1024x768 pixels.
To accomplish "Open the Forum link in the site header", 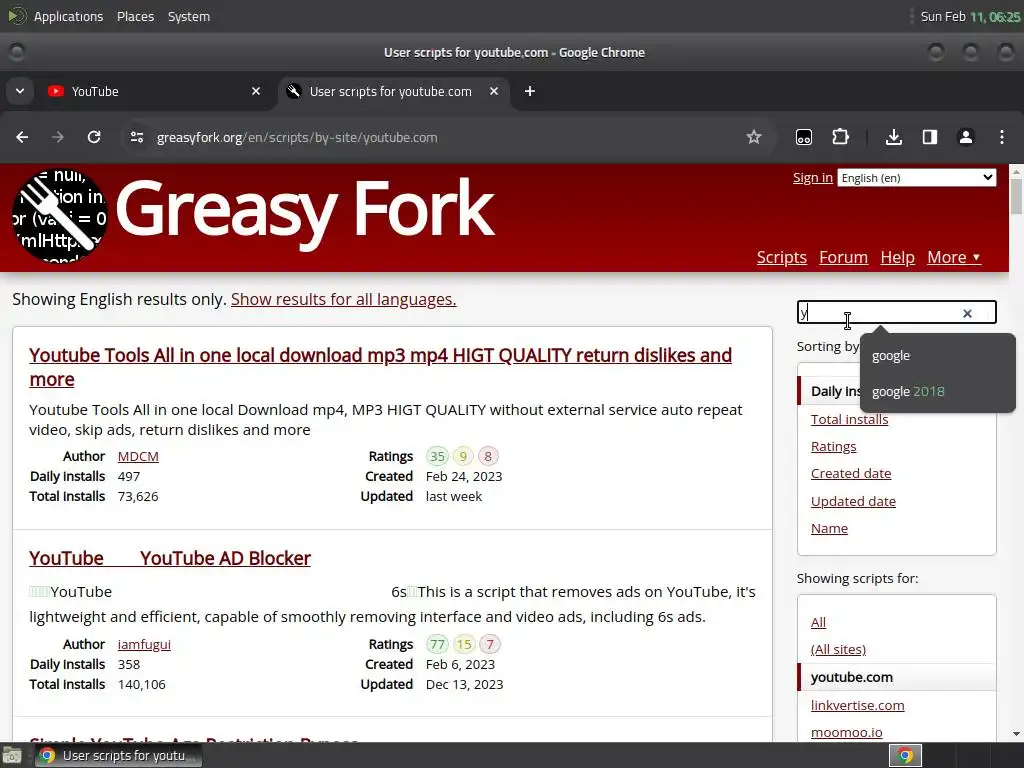I will (x=843, y=257).
